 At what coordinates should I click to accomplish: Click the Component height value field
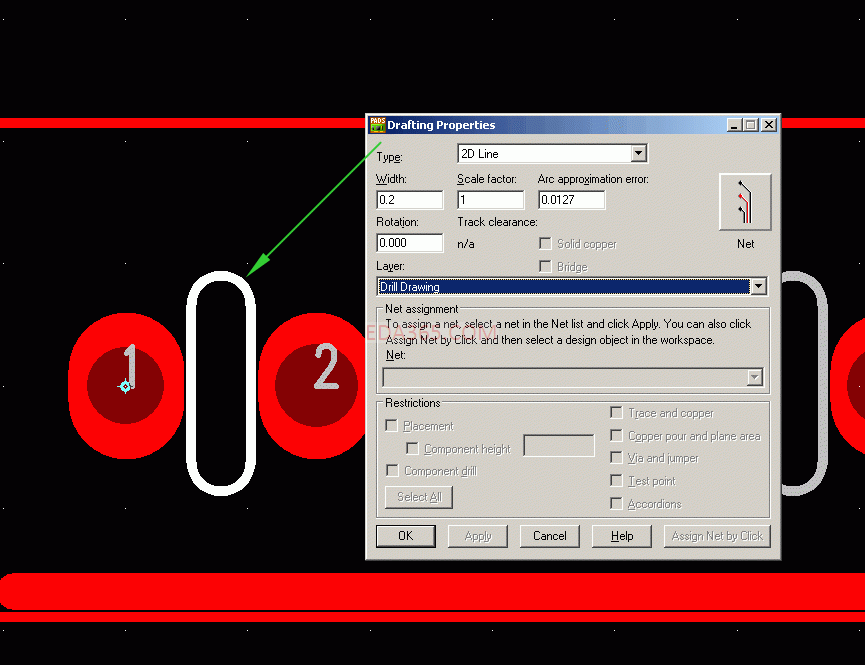pos(559,446)
